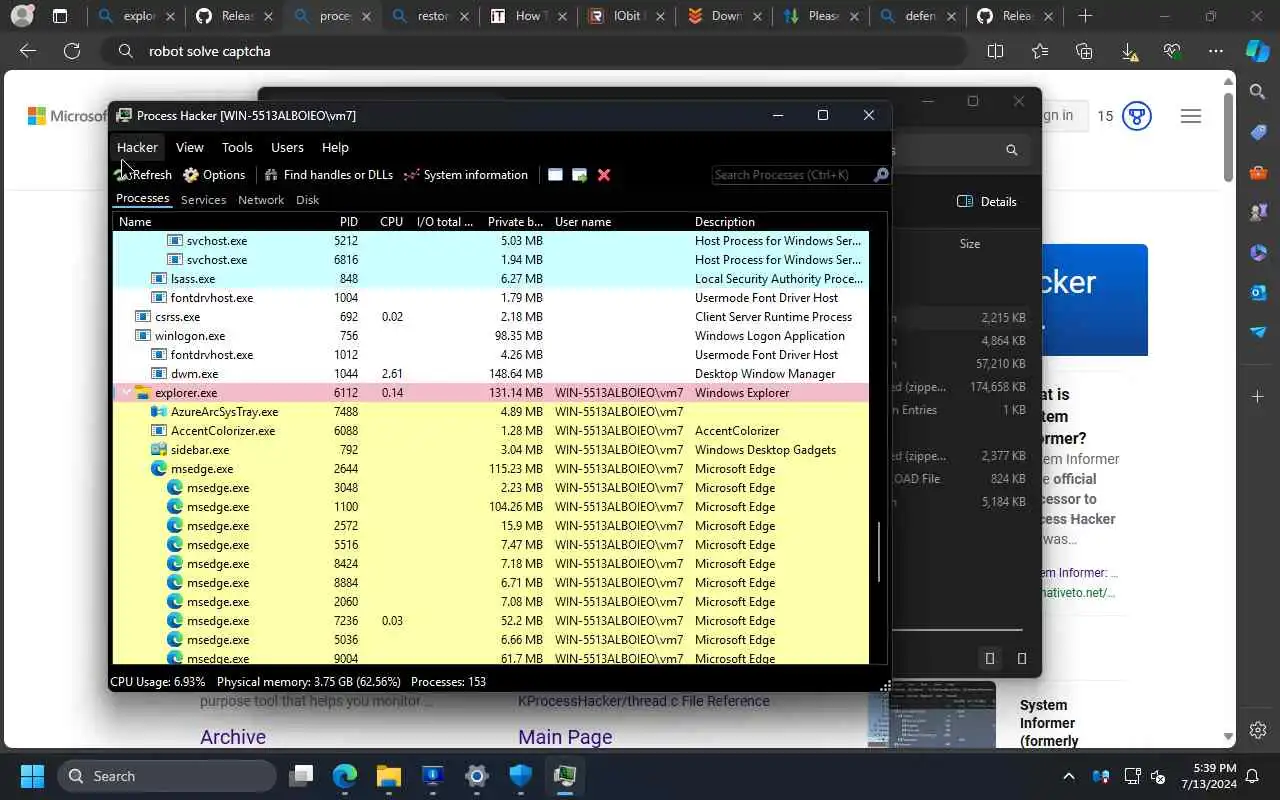This screenshot has height=800, width=1280.
Task: Select the dwm.exe process row
Action: tap(491, 374)
